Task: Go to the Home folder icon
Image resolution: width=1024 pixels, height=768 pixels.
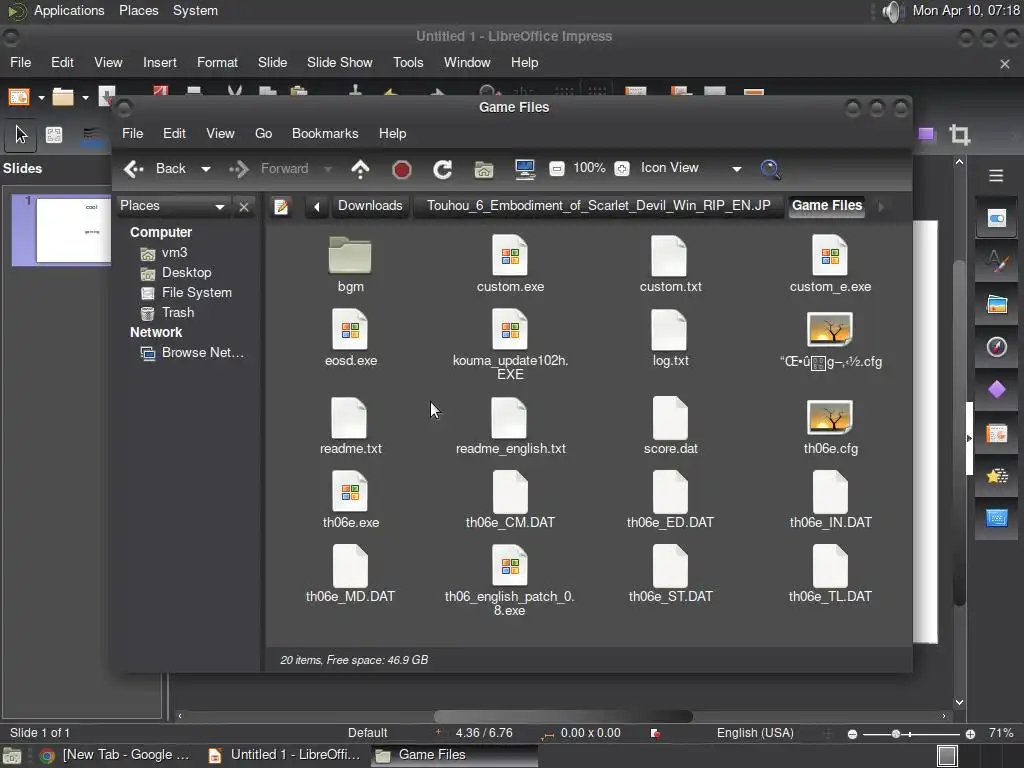Action: pos(483,170)
